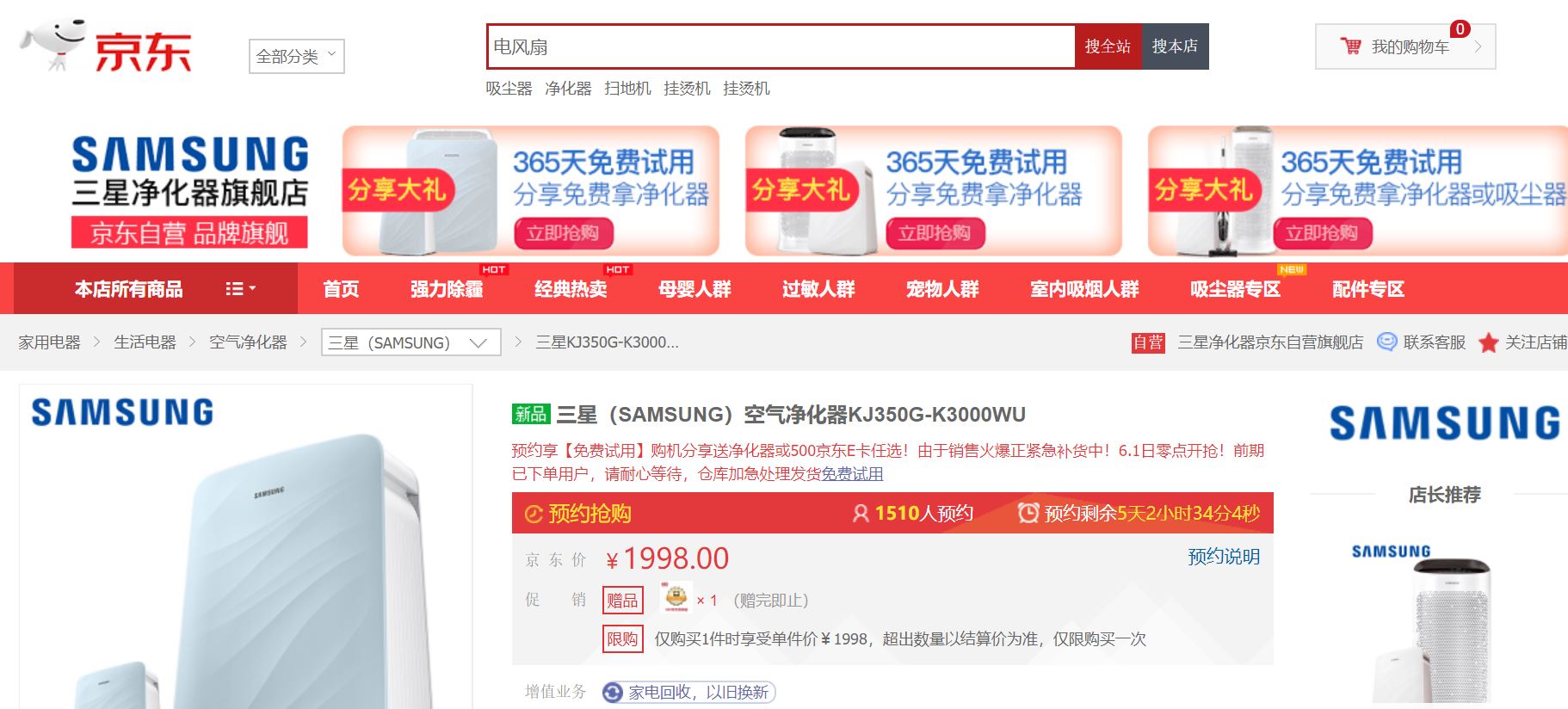Viewport: 1568px width, 709px height.
Task: Select the 母婴人群 tab
Action: (x=694, y=289)
